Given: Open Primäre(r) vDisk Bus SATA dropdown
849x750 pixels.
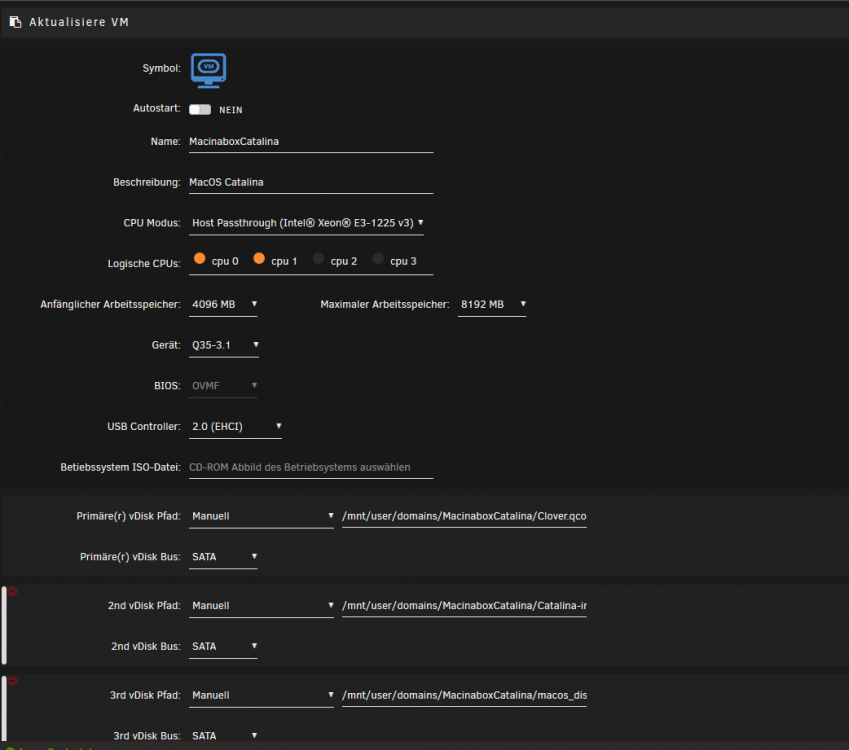Looking at the screenshot, I should pyautogui.click(x=223, y=557).
